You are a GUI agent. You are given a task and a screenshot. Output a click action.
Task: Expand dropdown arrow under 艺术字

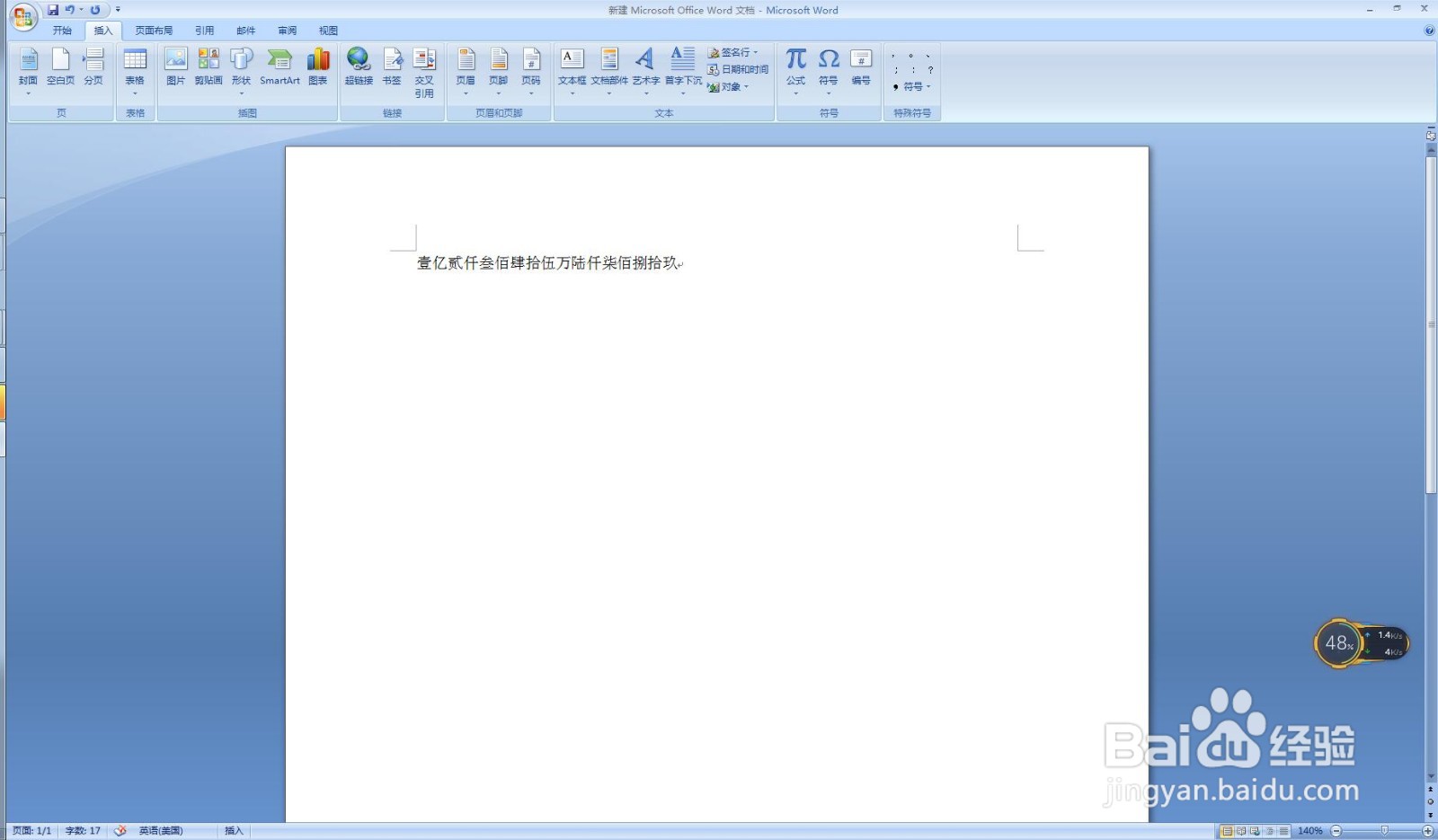point(645,93)
